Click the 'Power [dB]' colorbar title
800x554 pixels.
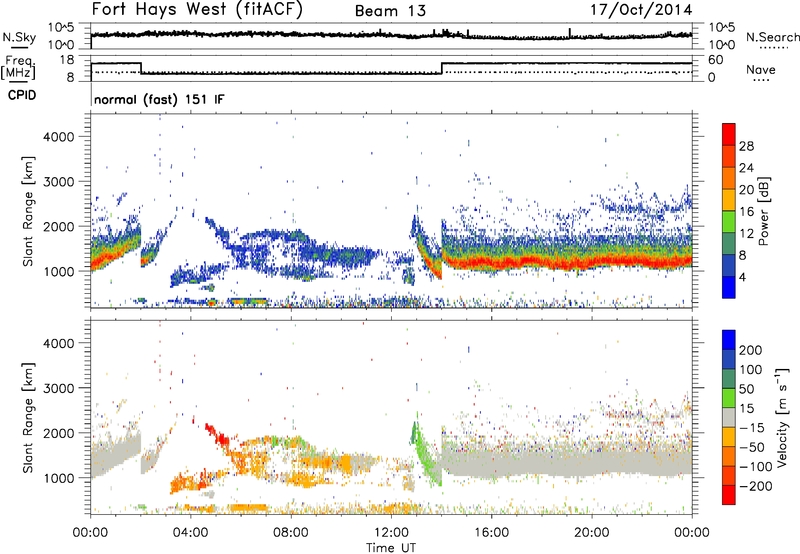764,211
